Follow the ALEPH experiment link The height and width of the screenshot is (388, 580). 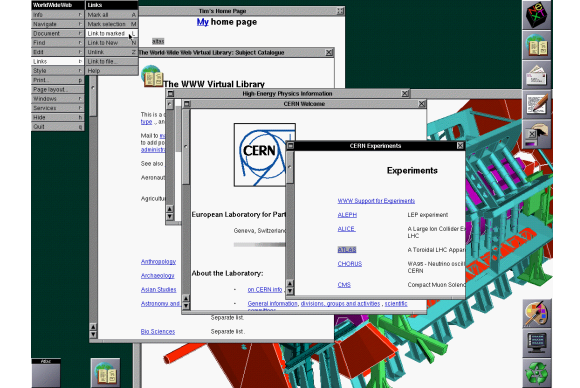pos(347,215)
